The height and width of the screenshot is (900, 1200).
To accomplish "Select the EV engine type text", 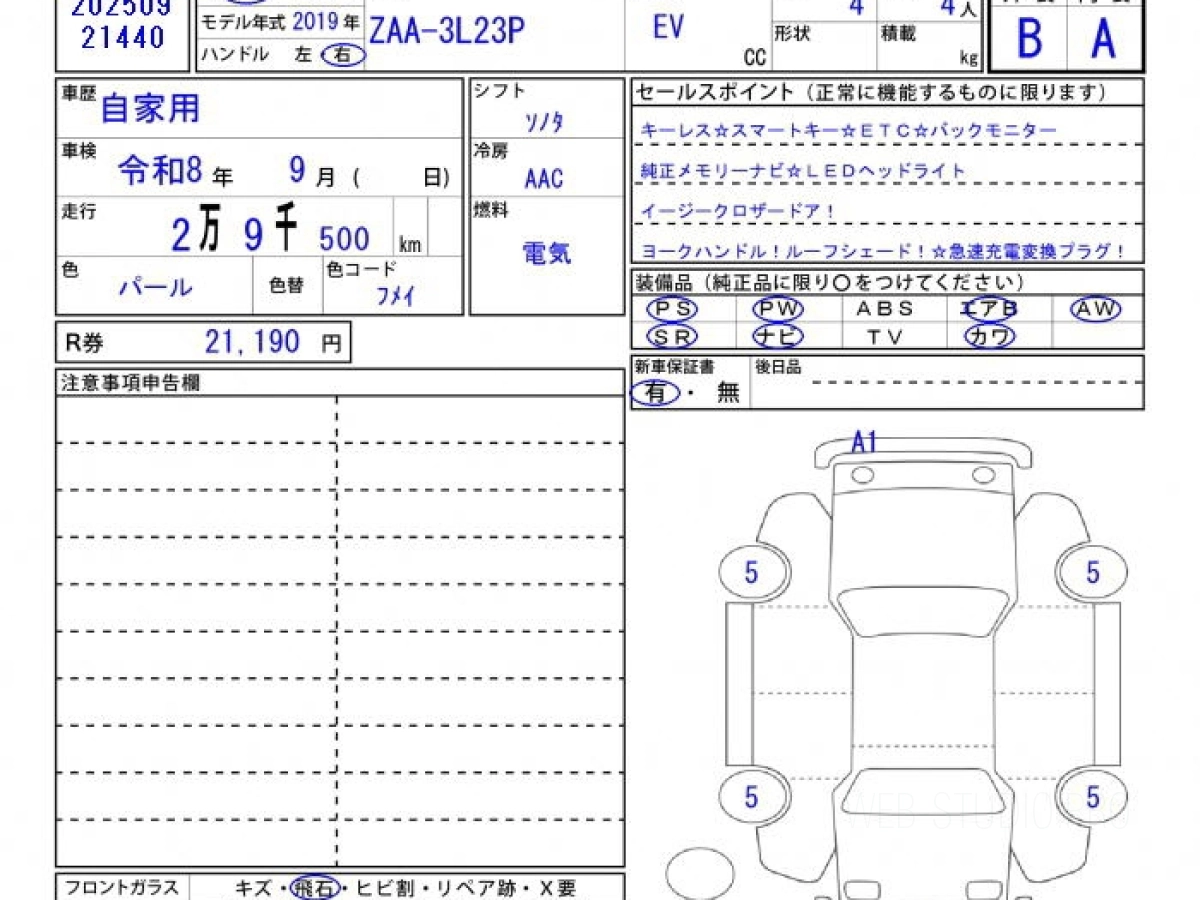I will (x=668, y=27).
